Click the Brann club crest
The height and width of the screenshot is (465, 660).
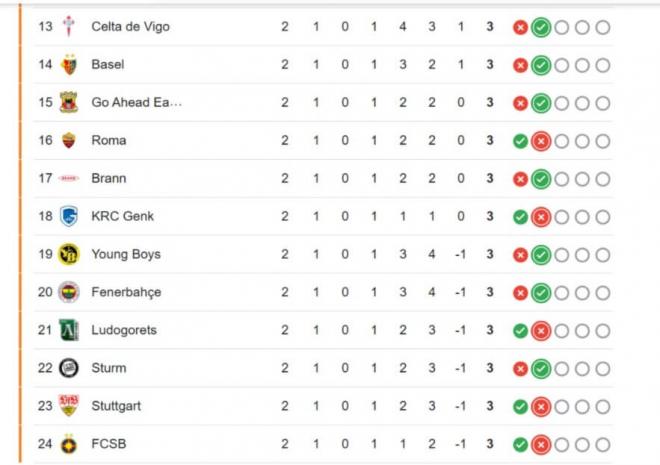(68, 178)
